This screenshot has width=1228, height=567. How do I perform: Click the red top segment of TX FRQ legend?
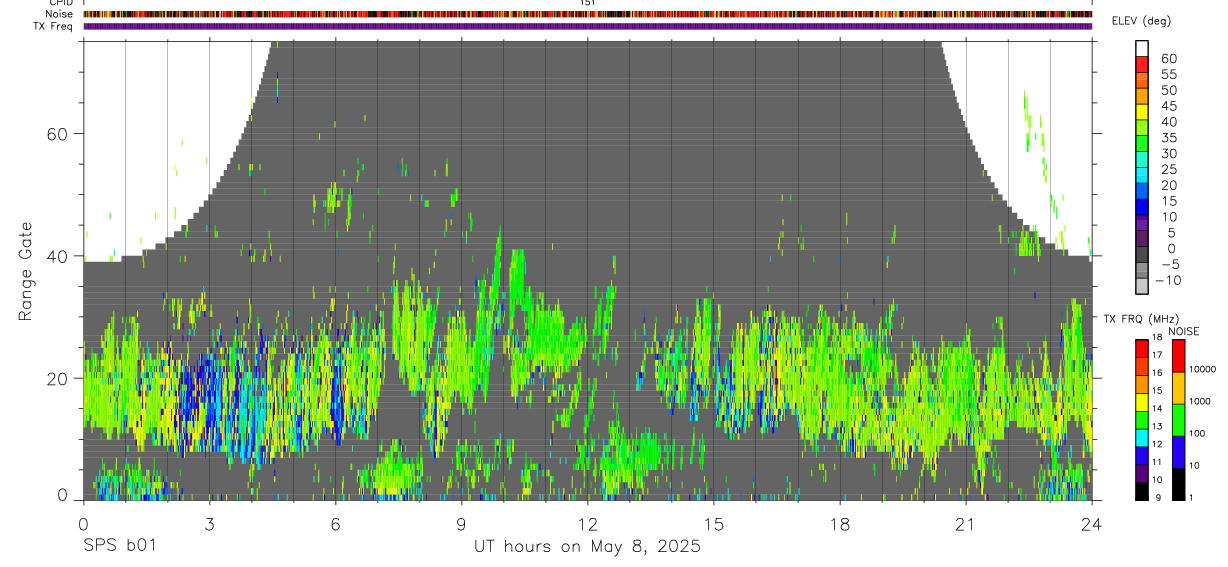(1142, 348)
